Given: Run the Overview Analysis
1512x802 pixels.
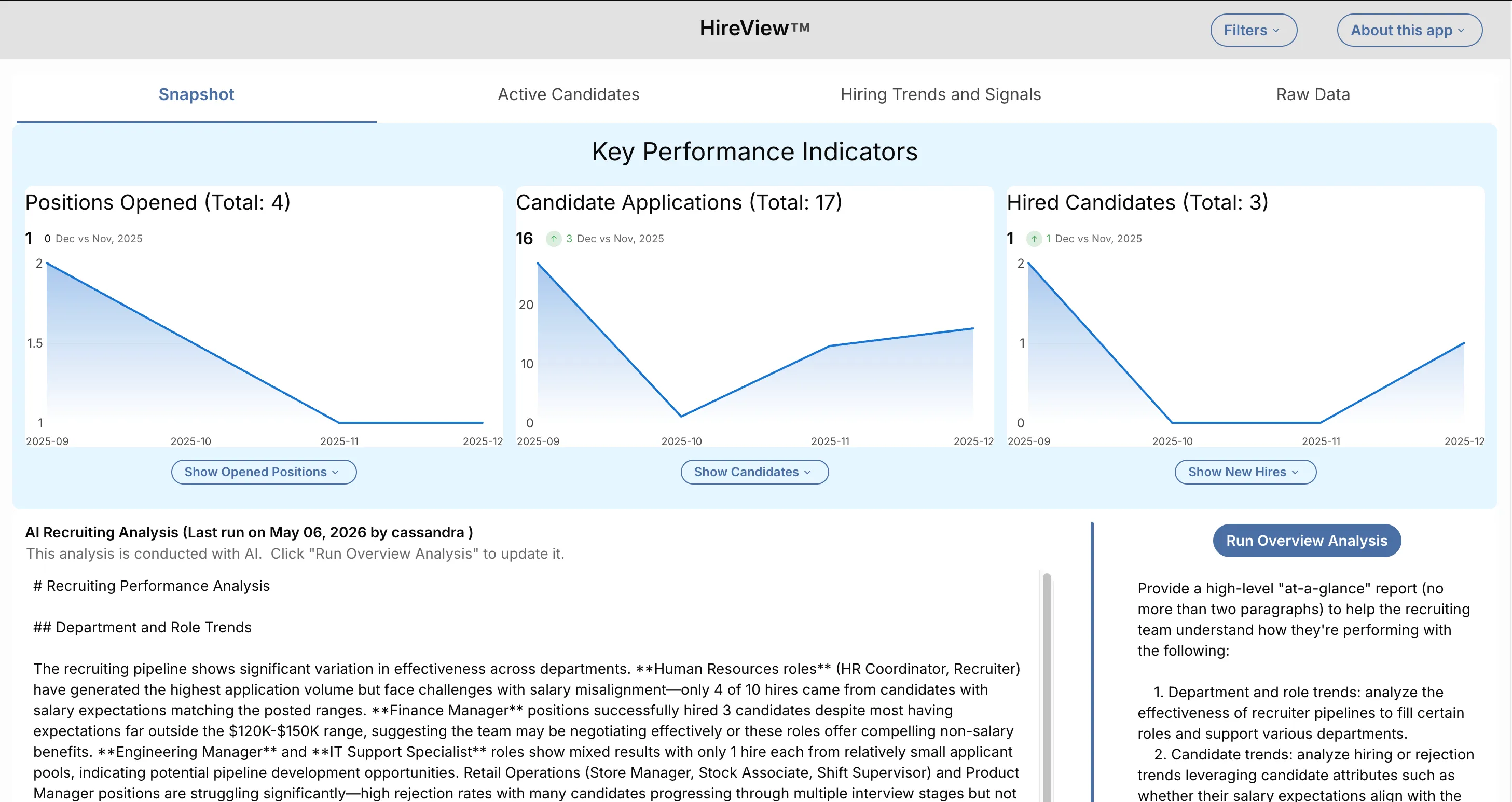Looking at the screenshot, I should [1307, 541].
